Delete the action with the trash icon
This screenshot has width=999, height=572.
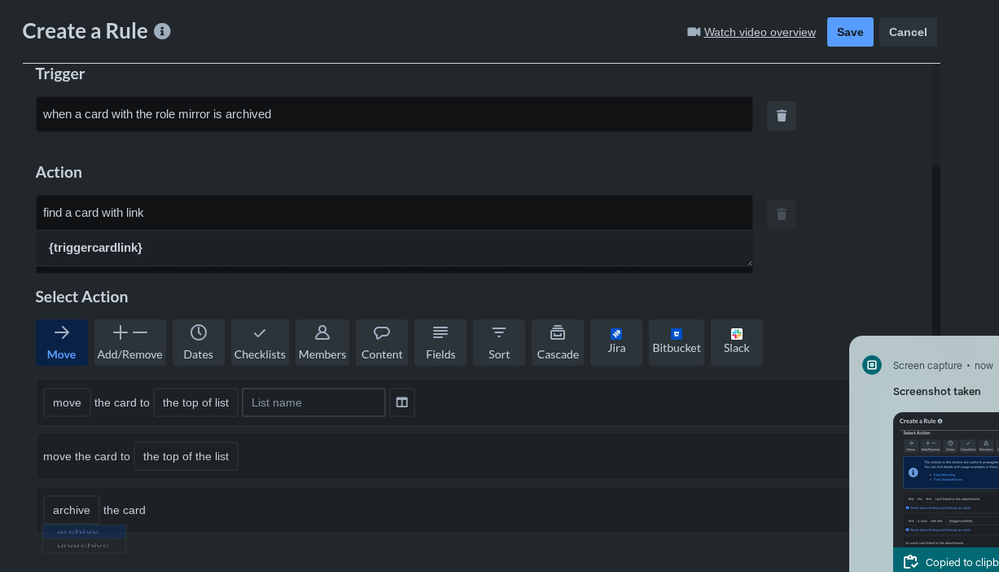tap(781, 214)
